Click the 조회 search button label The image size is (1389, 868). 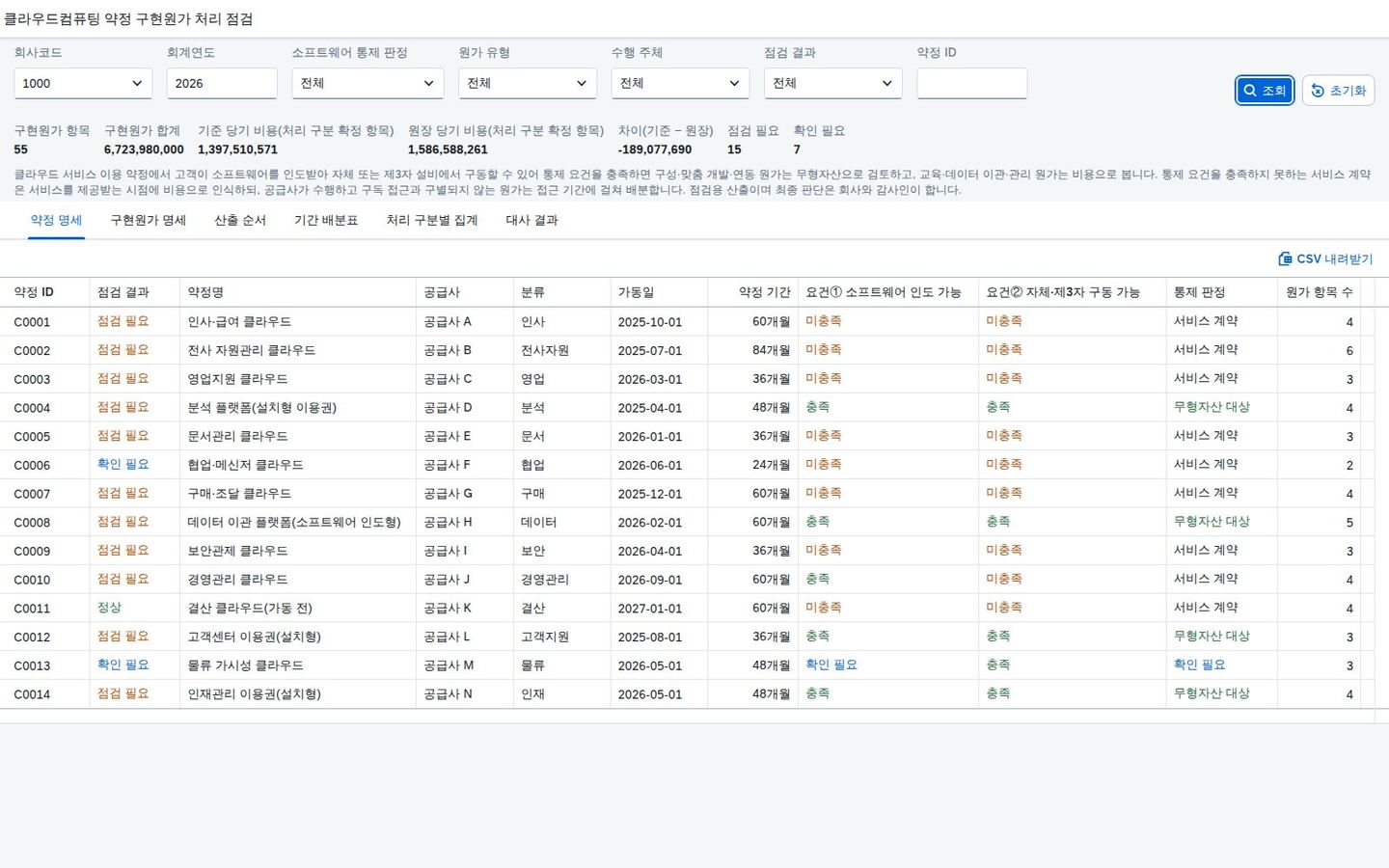[x=1274, y=91]
